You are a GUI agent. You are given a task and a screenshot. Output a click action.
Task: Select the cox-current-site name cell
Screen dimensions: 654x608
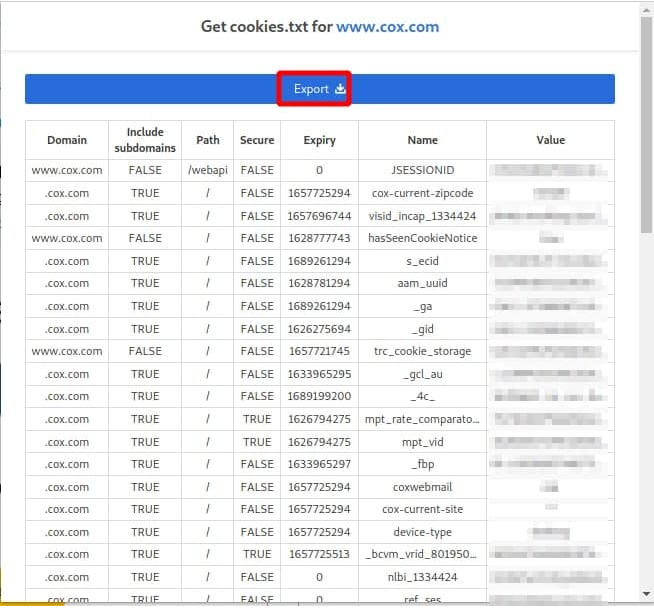[x=423, y=509]
